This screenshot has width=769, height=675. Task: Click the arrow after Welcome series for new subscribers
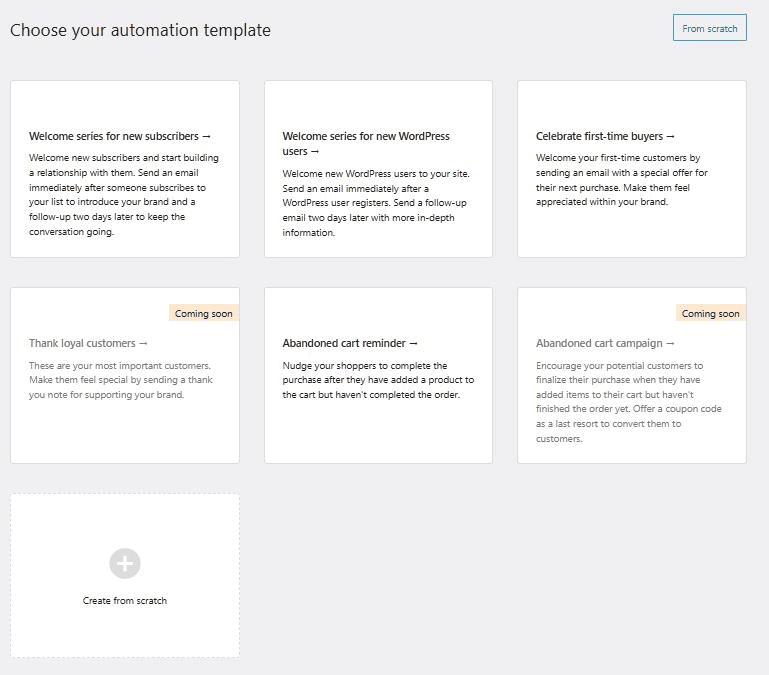point(207,136)
